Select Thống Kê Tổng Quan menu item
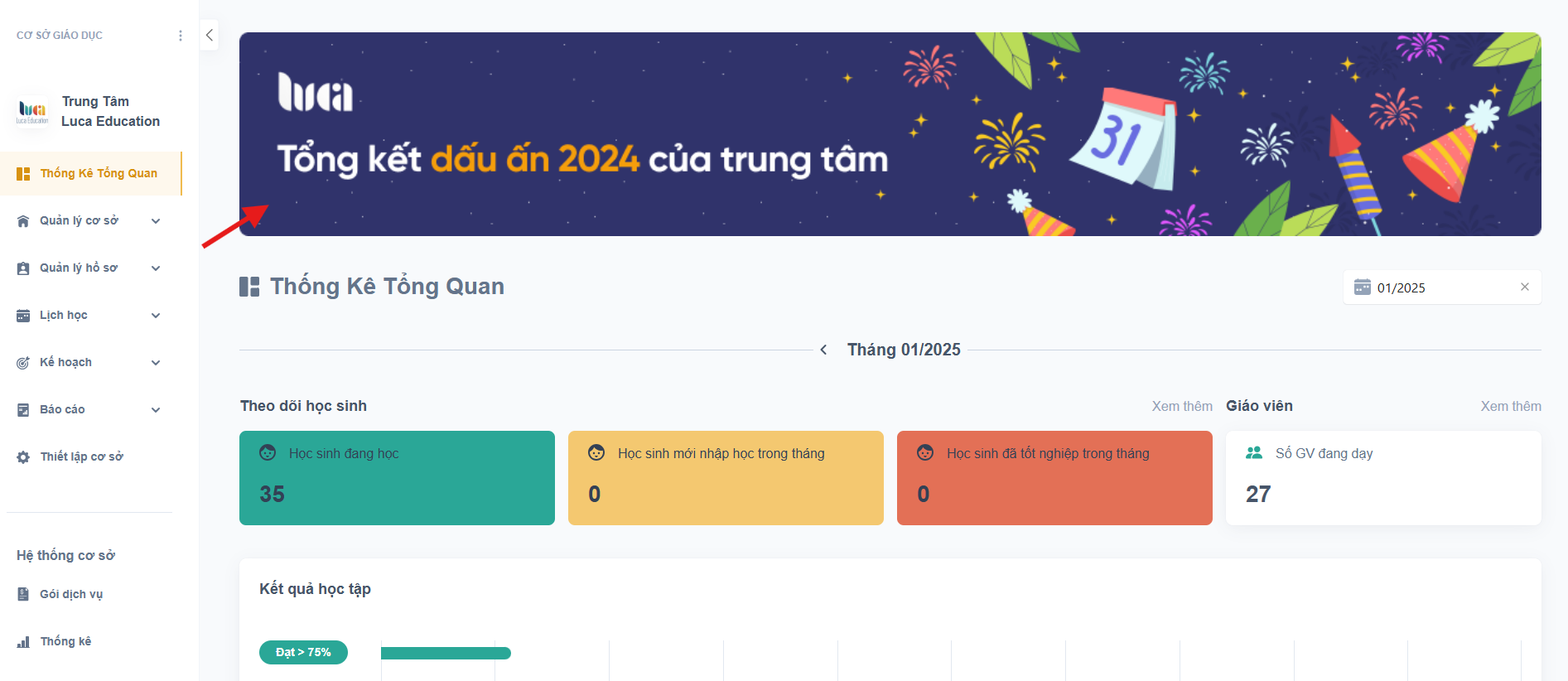Image resolution: width=1568 pixels, height=681 pixels. coord(98,173)
